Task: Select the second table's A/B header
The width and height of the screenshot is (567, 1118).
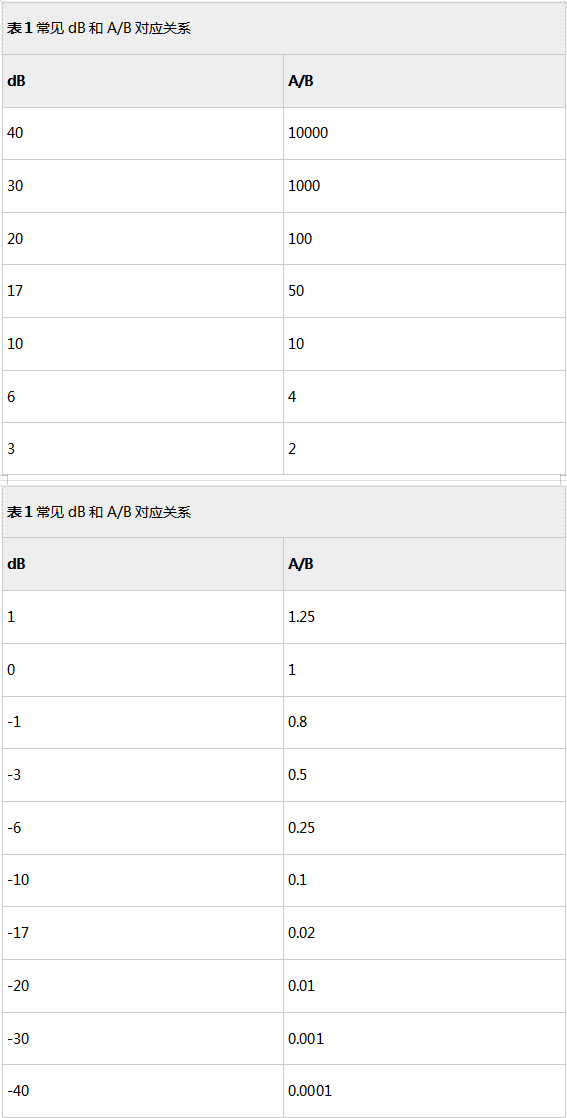Action: [424, 564]
